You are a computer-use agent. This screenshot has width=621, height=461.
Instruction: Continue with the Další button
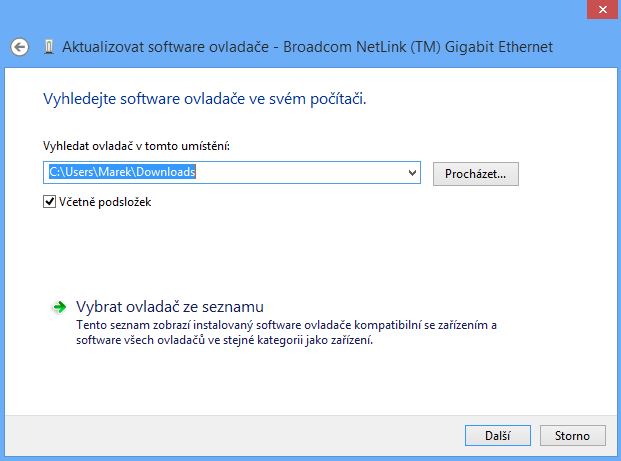pos(497,436)
